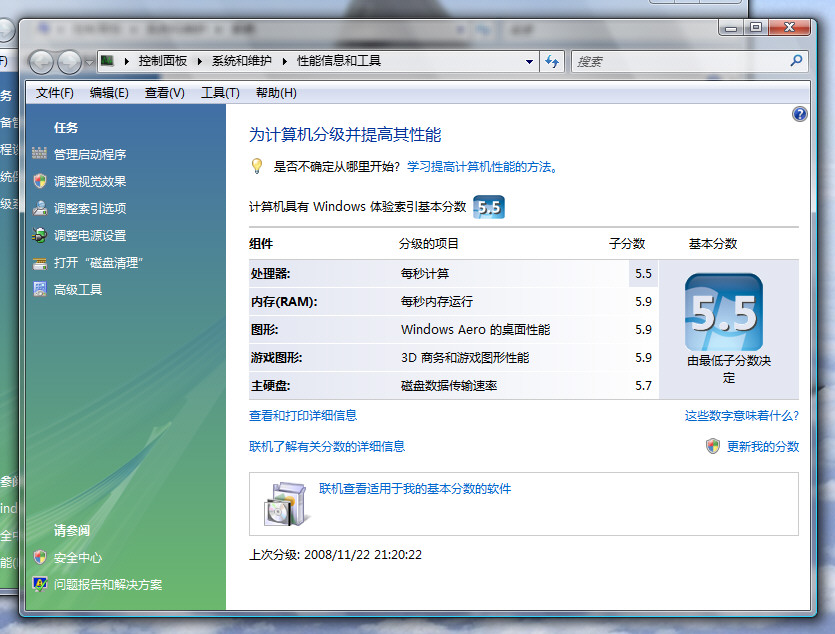Select the 处理器 row label

click(271, 274)
